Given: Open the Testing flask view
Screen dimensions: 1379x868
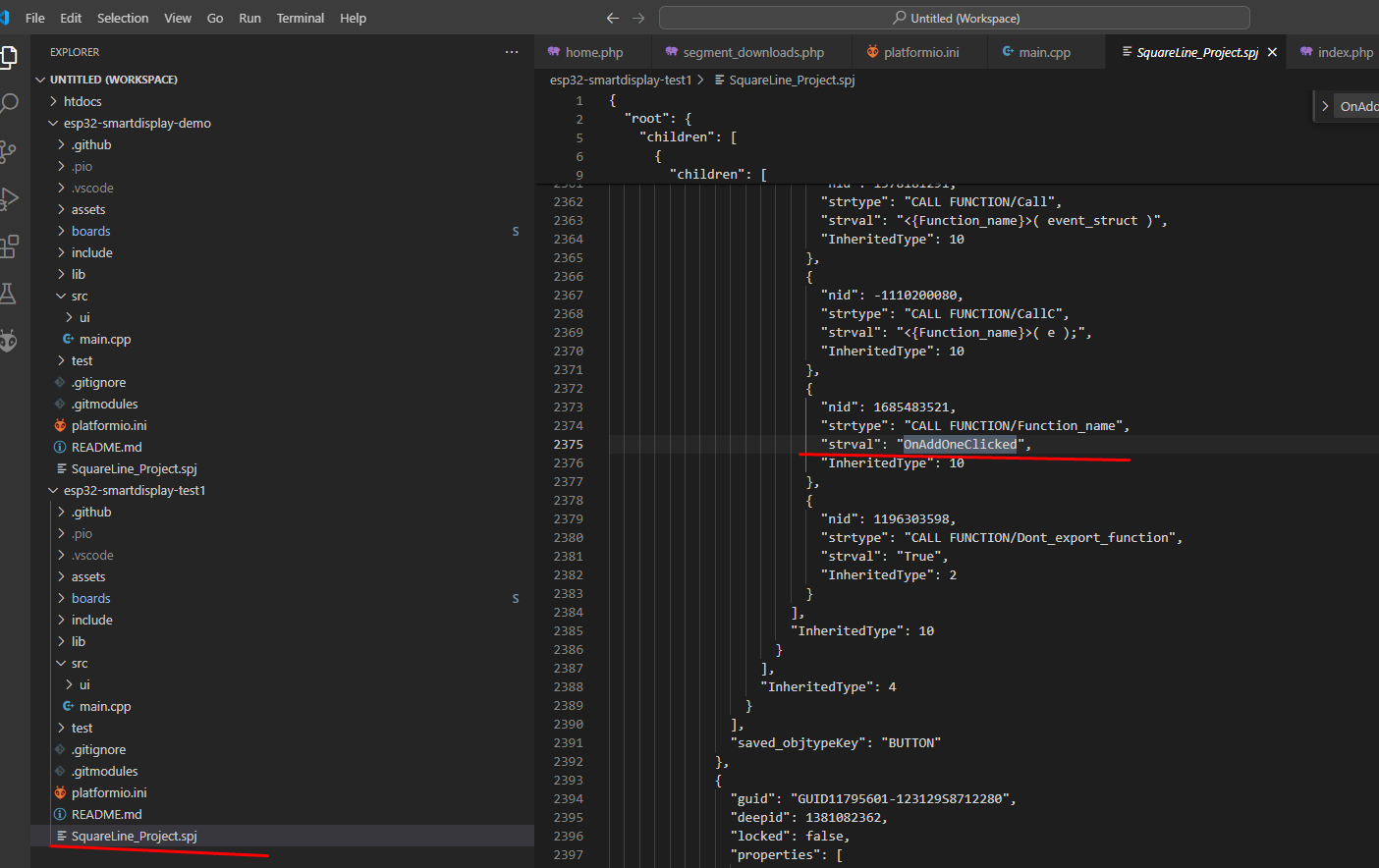Looking at the screenshot, I should click(8, 293).
